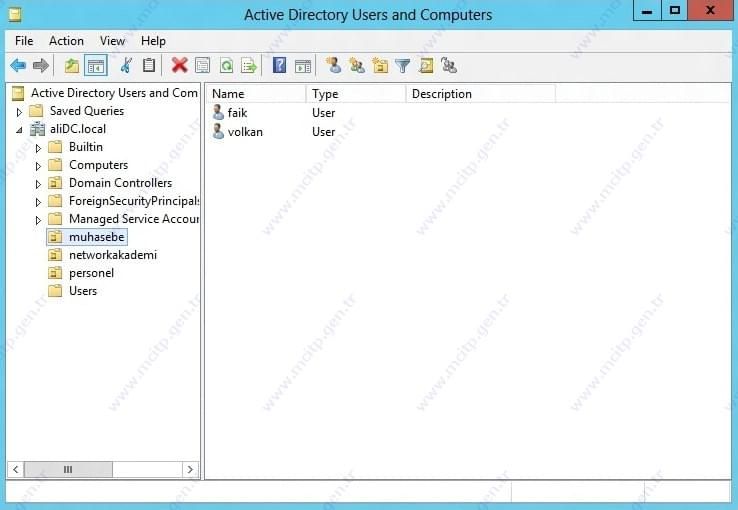This screenshot has height=510, width=738.
Task: Select networkakademi organizational unit
Action: coord(113,255)
